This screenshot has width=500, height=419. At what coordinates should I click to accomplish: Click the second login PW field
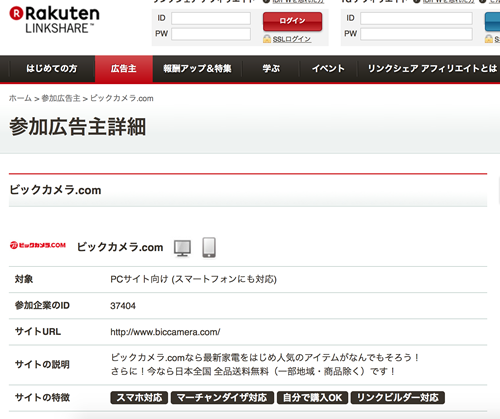[416, 34]
